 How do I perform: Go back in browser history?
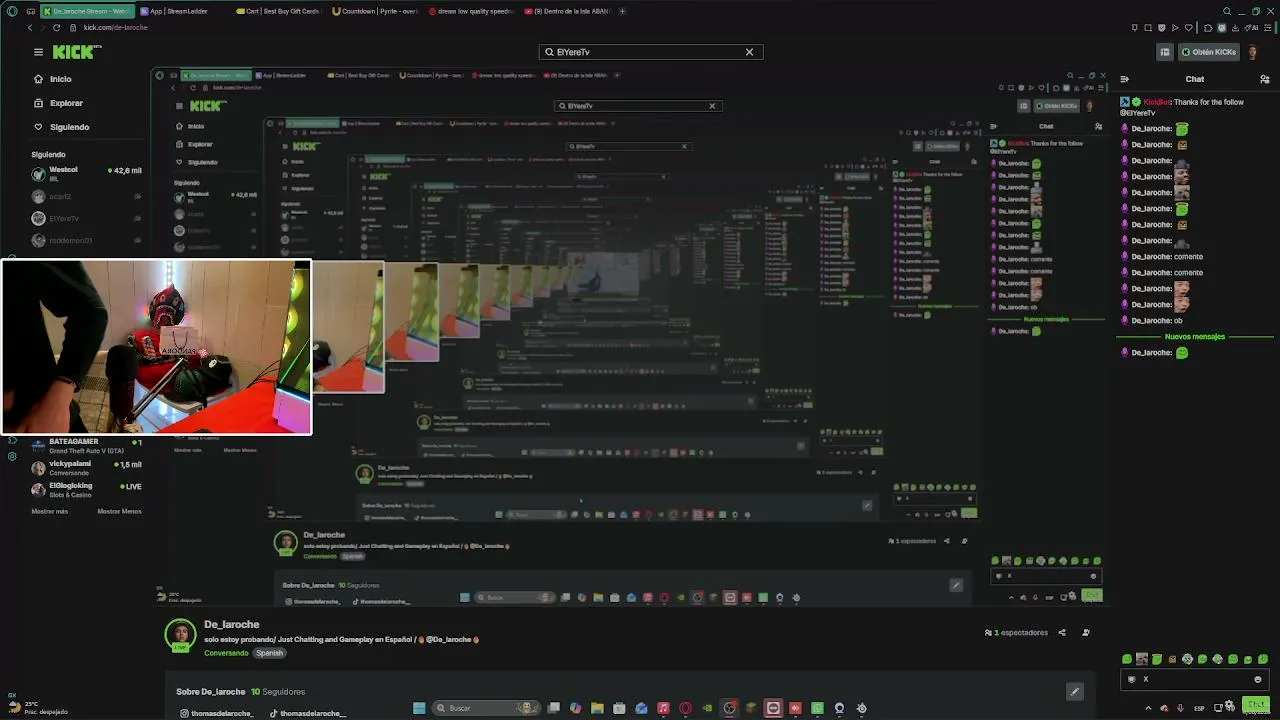click(30, 27)
